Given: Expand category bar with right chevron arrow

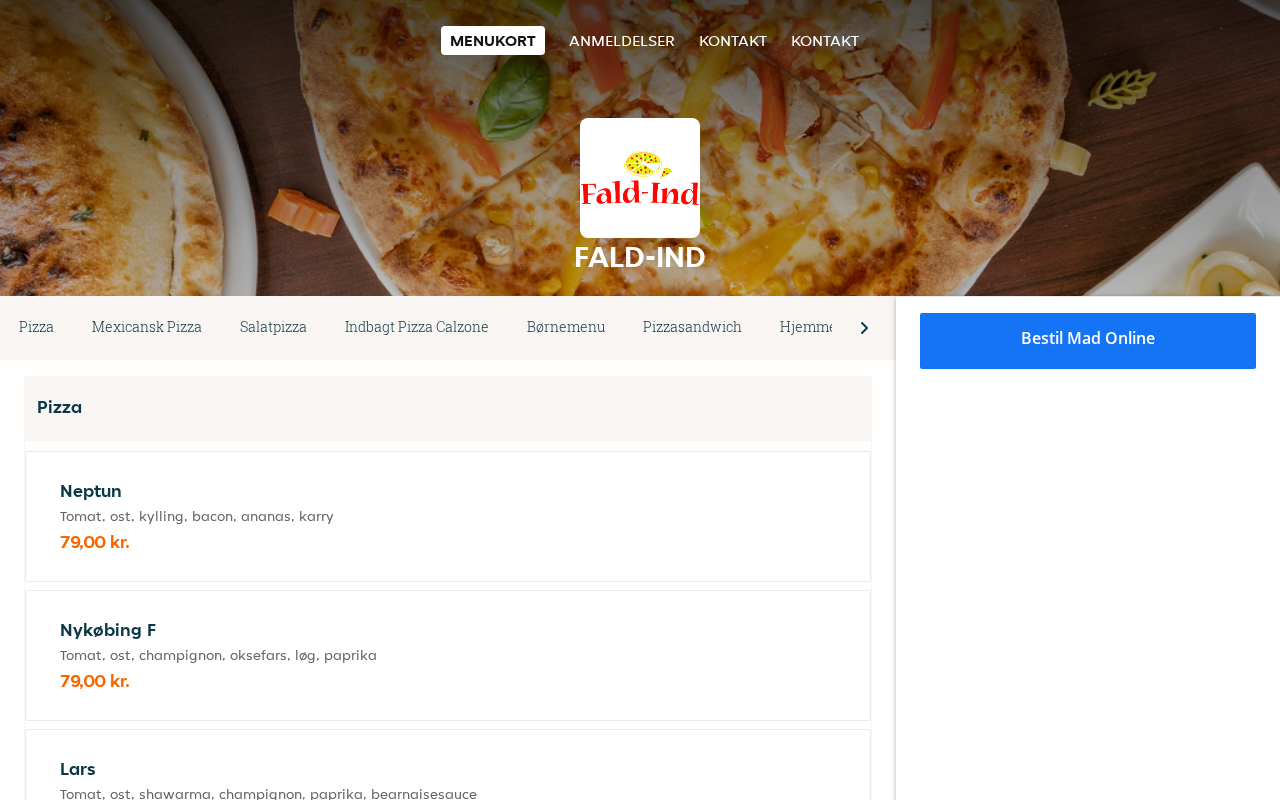Looking at the screenshot, I should click(x=864, y=328).
